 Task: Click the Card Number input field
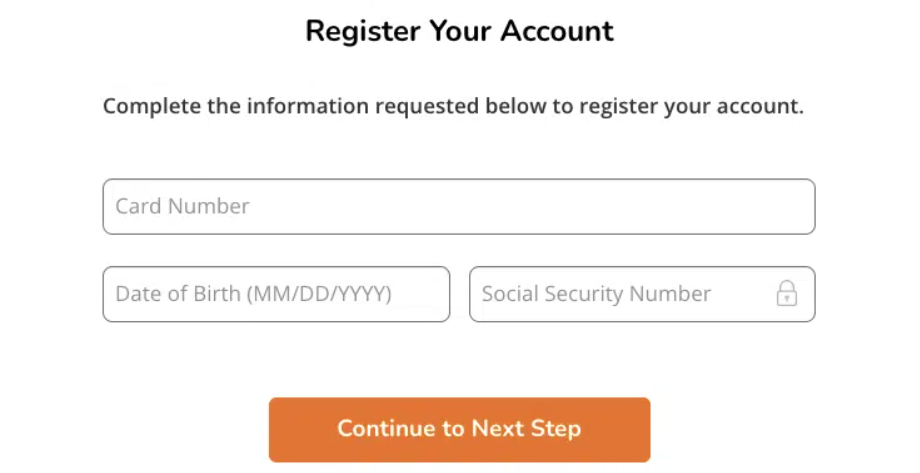click(458, 207)
